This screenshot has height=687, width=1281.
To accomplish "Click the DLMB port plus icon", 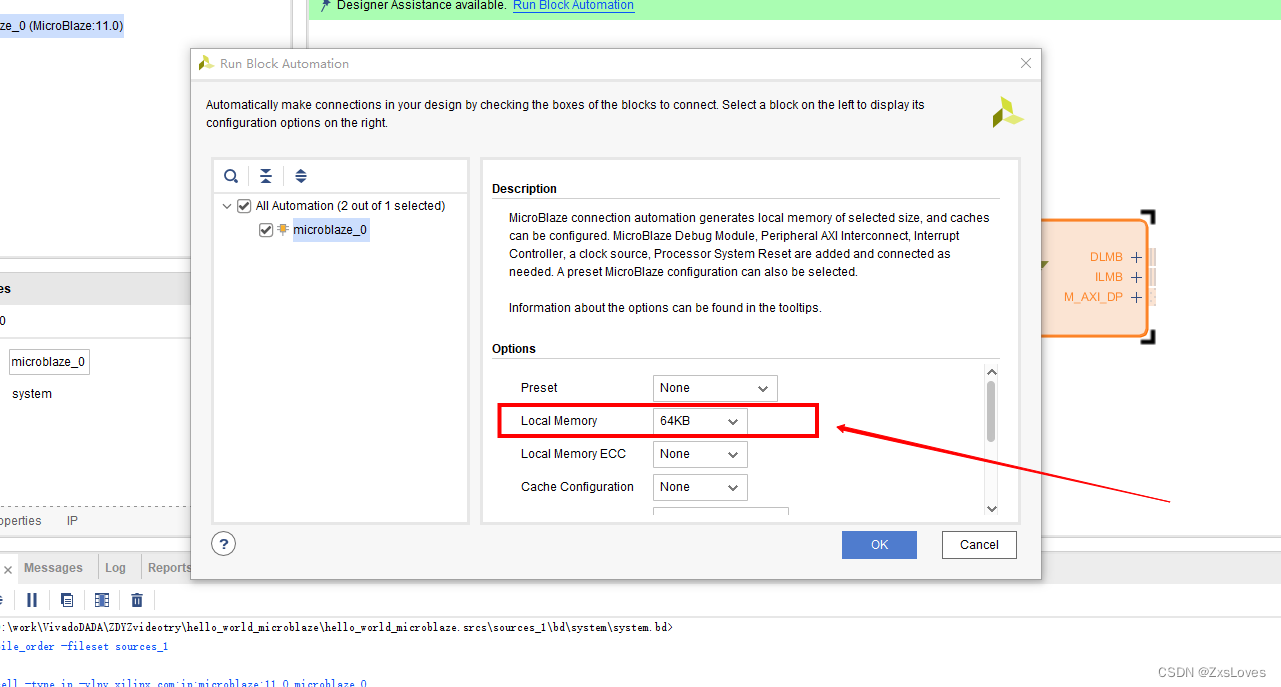I will coord(1136,258).
